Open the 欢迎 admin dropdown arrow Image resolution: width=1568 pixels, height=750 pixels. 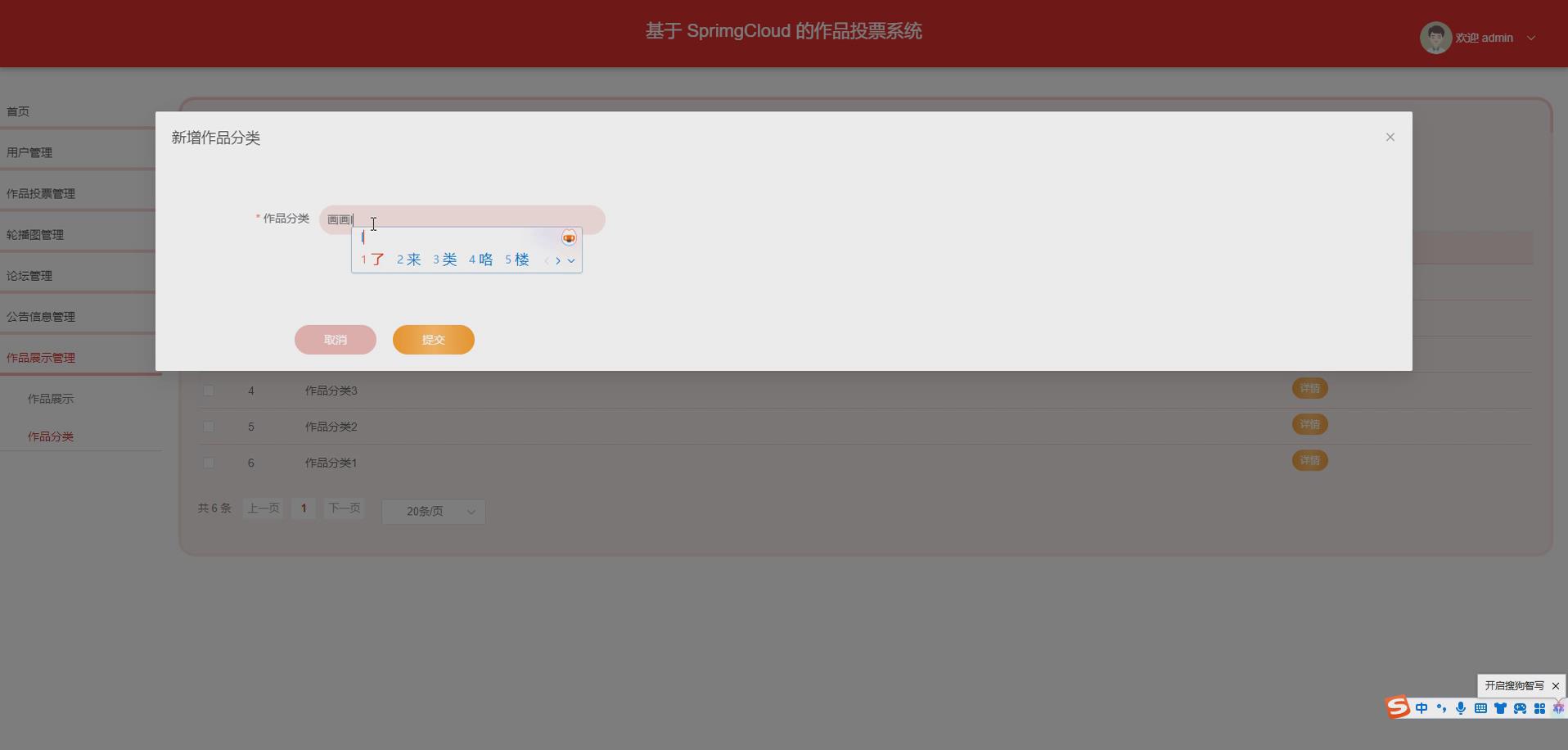tap(1530, 38)
